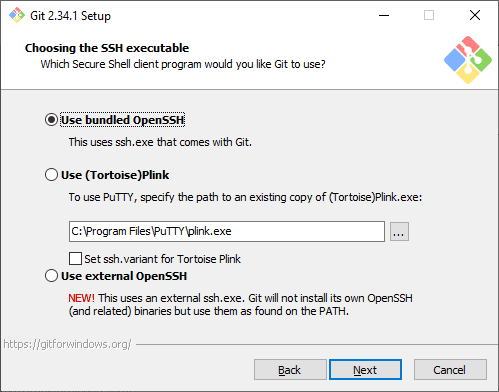Image resolution: width=499 pixels, height=392 pixels.
Task: Select Use (Tortoise)Plink option
Action: [x=51, y=175]
